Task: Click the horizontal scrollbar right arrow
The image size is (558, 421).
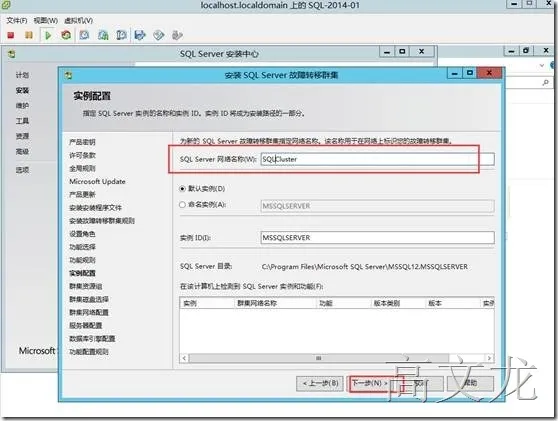Action: pyautogui.click(x=489, y=358)
